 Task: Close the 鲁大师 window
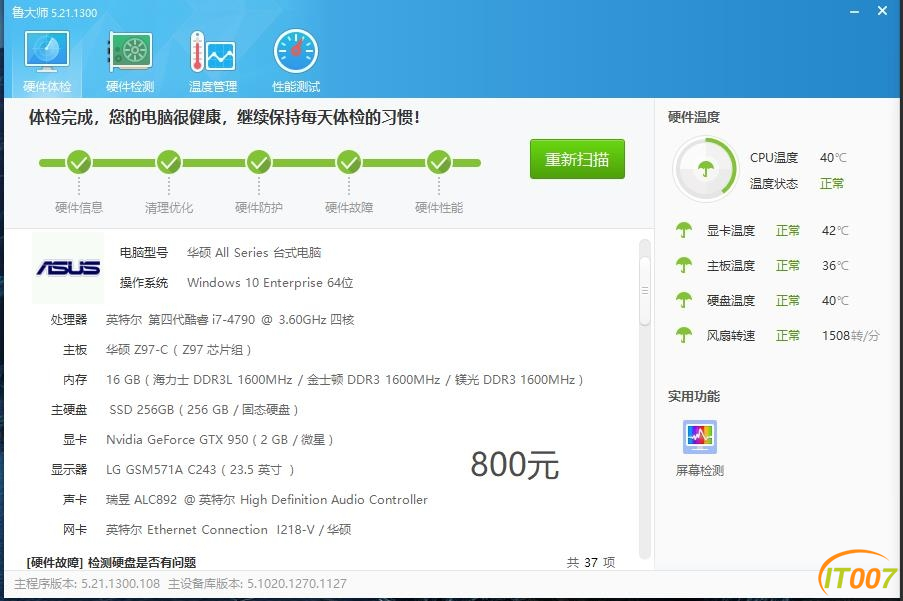(882, 11)
